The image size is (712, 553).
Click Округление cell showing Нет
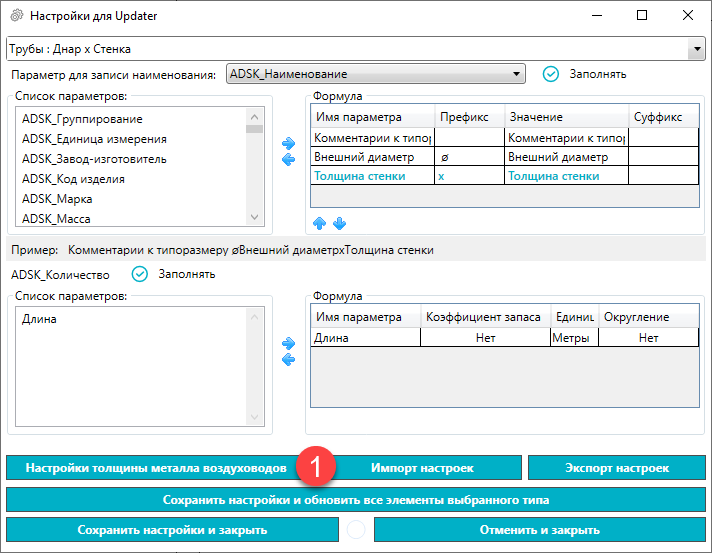pyautogui.click(x=648, y=338)
